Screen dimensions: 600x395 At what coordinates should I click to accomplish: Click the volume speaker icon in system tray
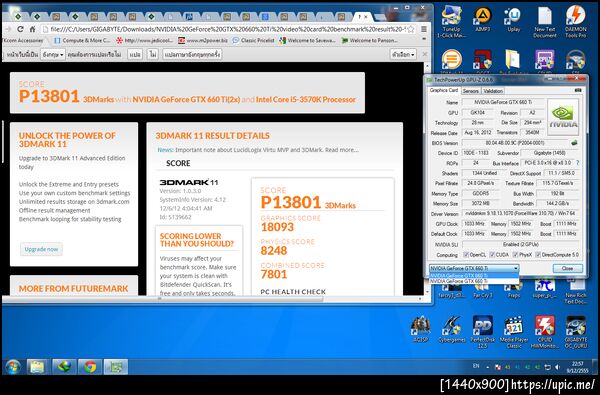[x=558, y=367]
